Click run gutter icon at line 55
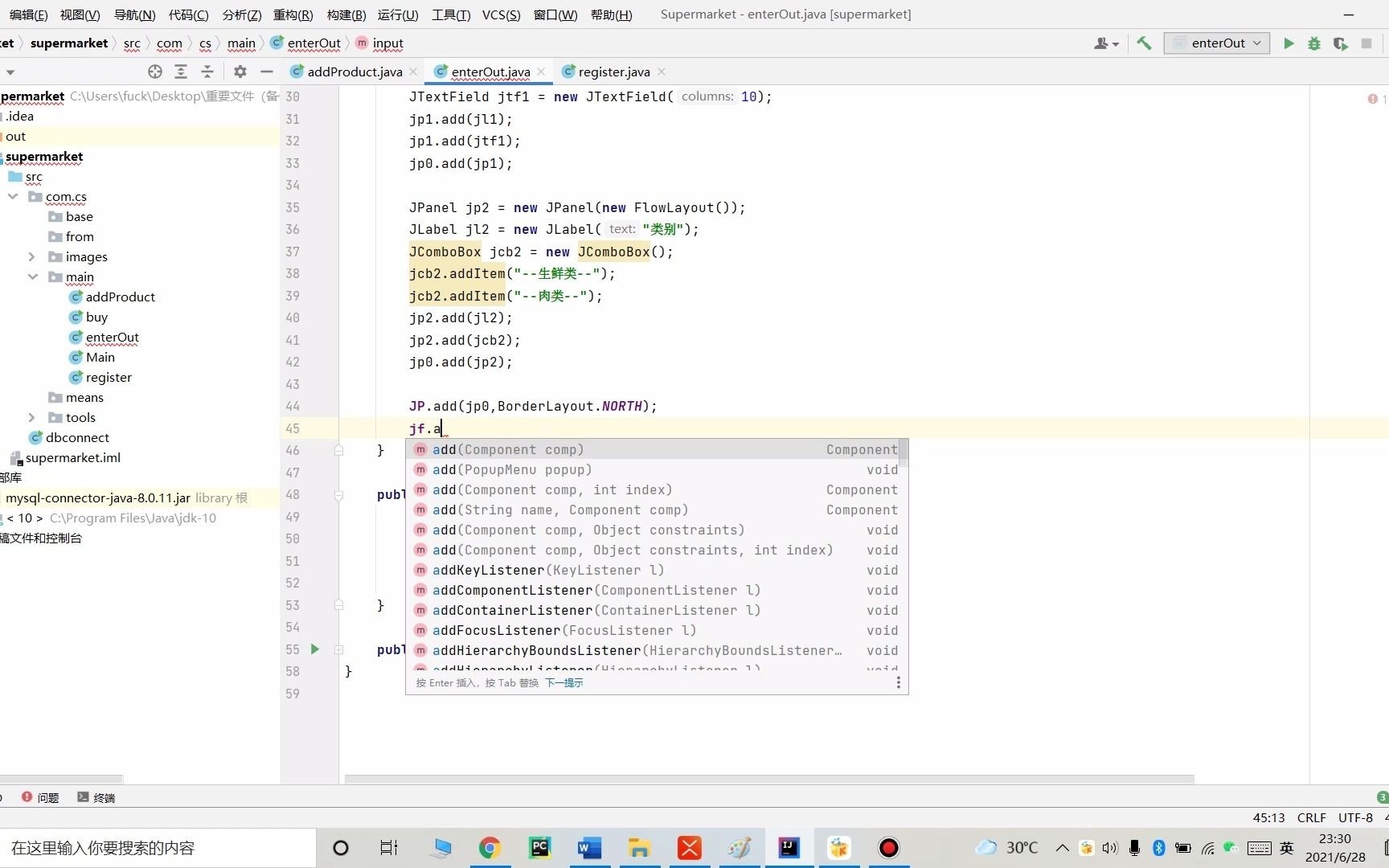This screenshot has height=868, width=1389. [315, 649]
